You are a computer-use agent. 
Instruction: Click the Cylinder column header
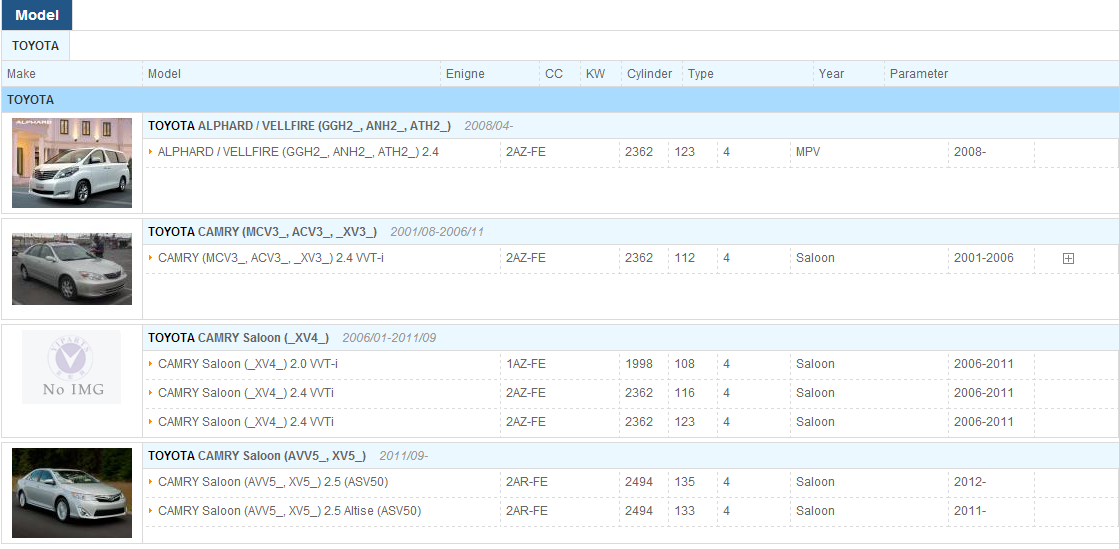[649, 74]
